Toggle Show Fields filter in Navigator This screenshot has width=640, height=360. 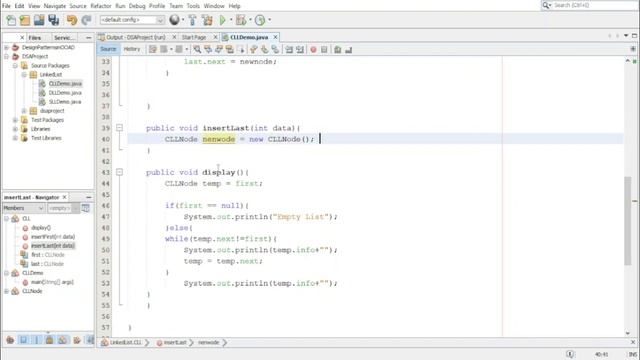(23, 340)
